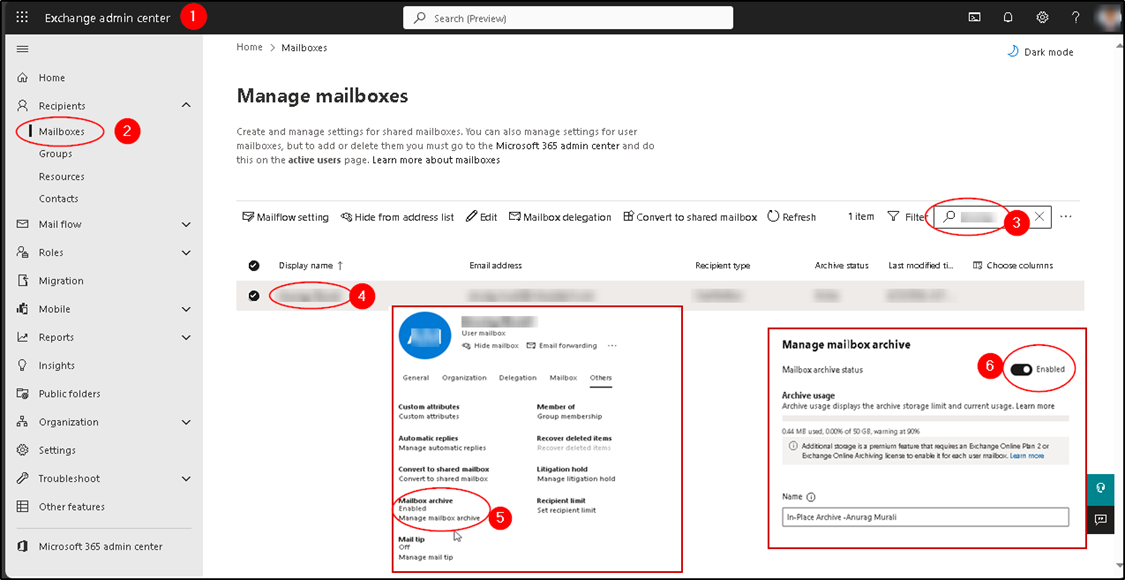Switch to the General tab
This screenshot has width=1125, height=580.
click(415, 378)
